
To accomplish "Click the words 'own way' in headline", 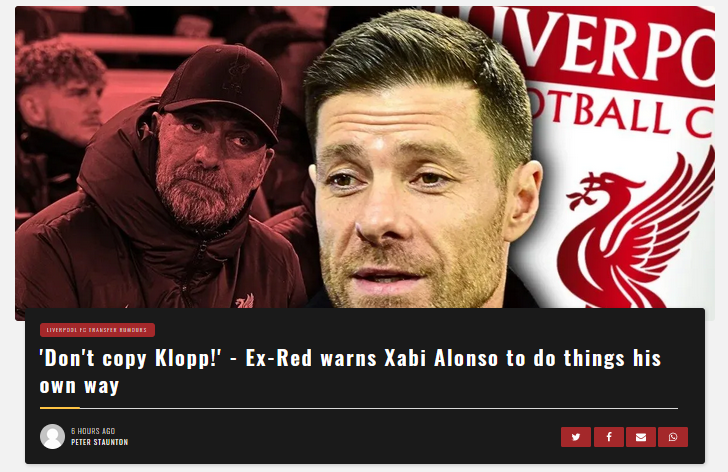I will click(79, 386).
